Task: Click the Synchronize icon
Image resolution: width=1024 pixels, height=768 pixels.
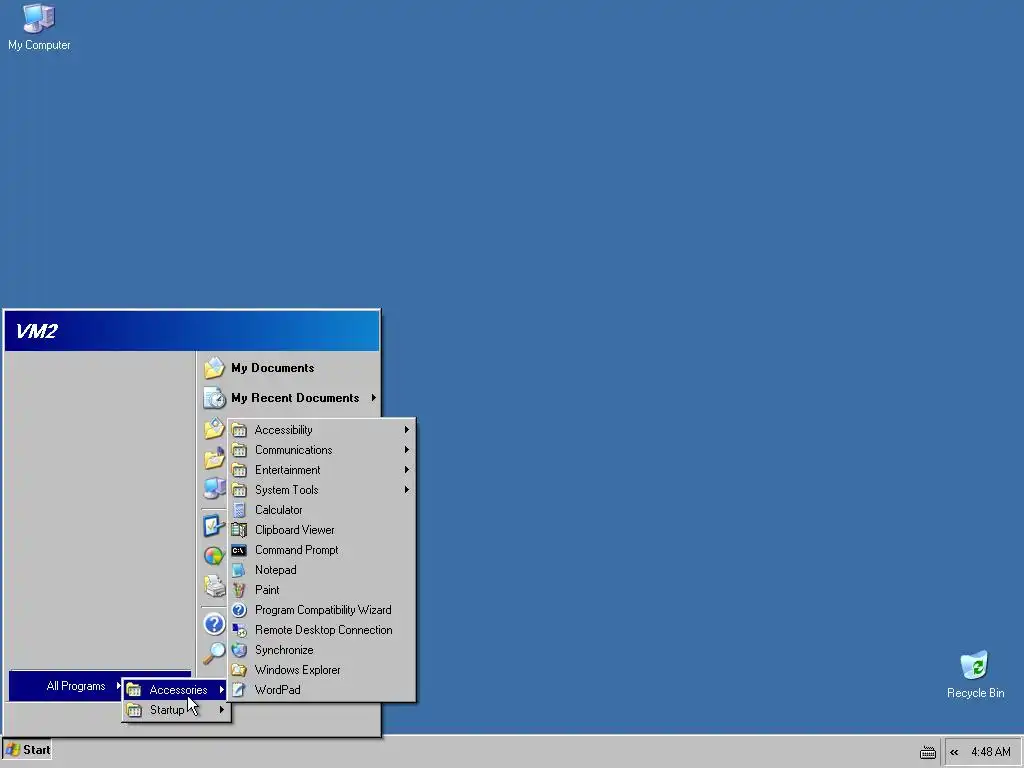Action: pos(239,650)
